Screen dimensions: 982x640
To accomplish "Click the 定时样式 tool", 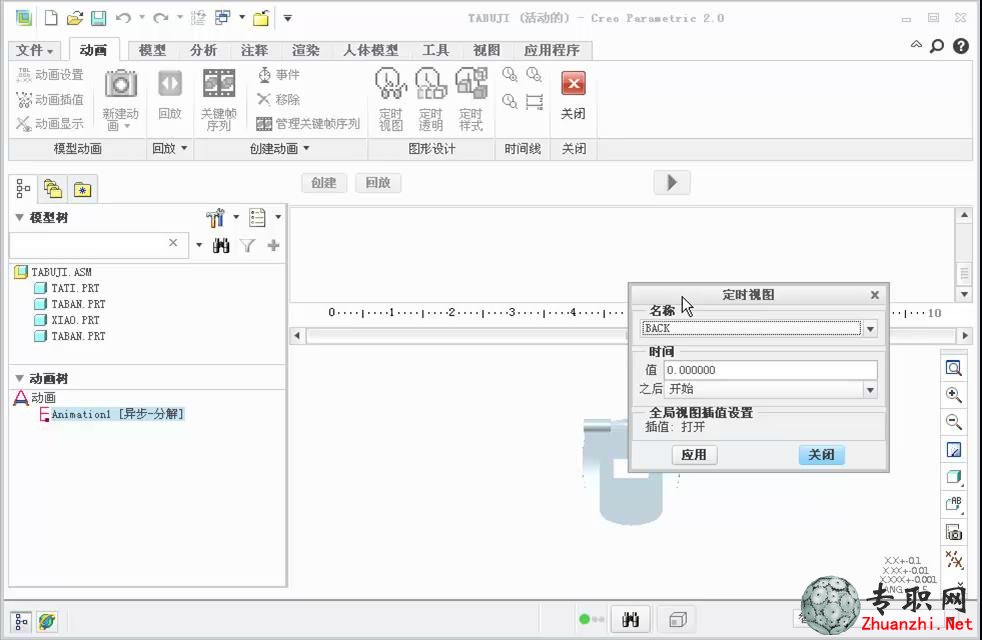I will click(x=471, y=100).
